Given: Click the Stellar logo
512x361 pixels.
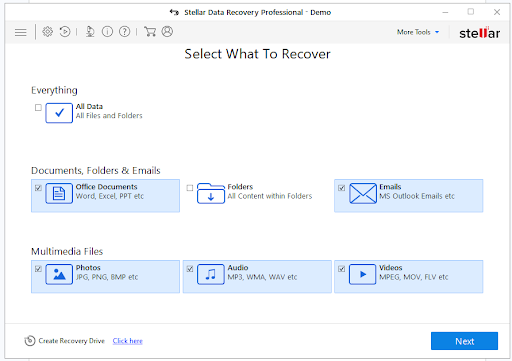Looking at the screenshot, I should (479, 33).
